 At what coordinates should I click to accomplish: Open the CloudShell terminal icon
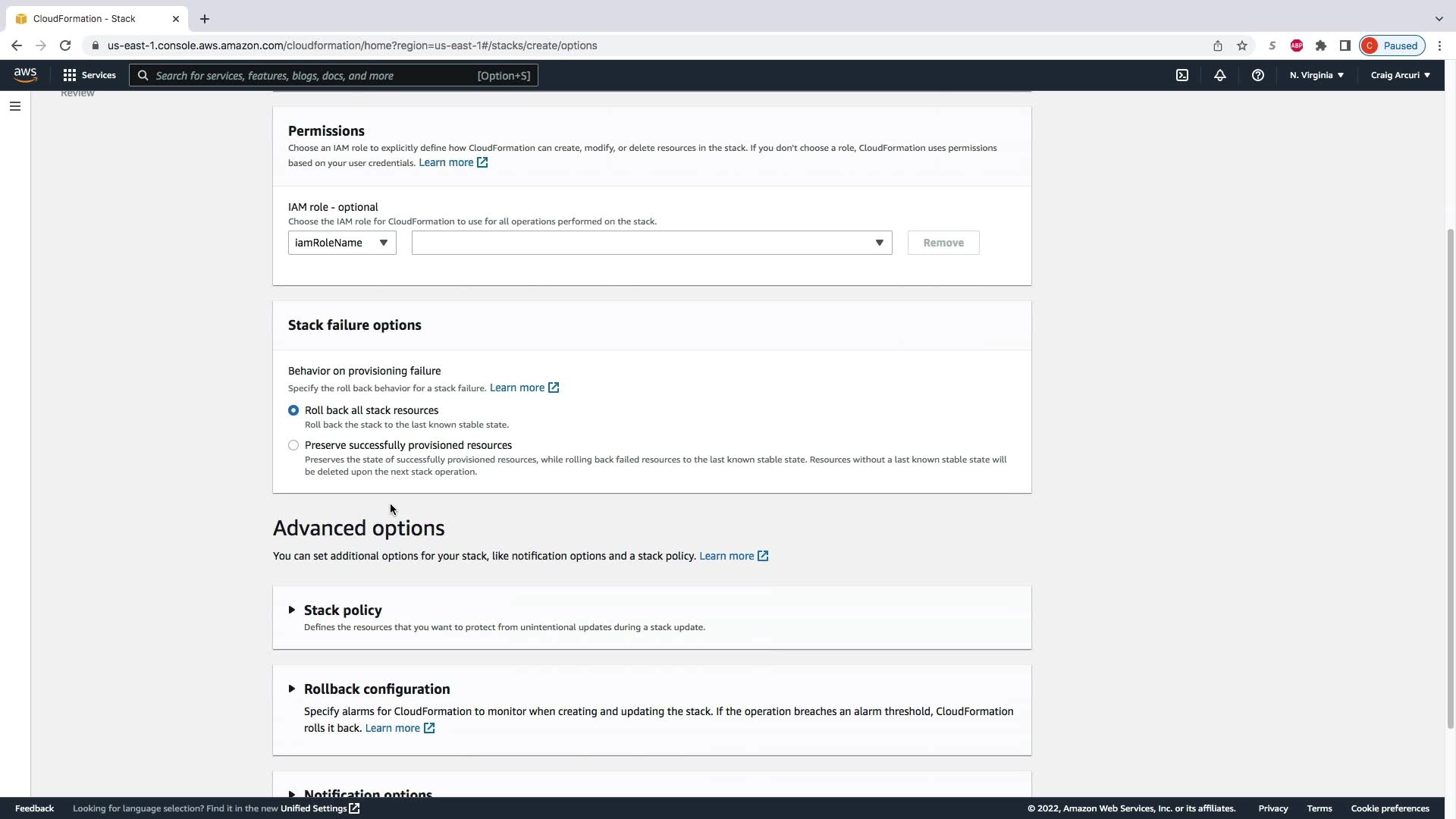coord(1182,75)
